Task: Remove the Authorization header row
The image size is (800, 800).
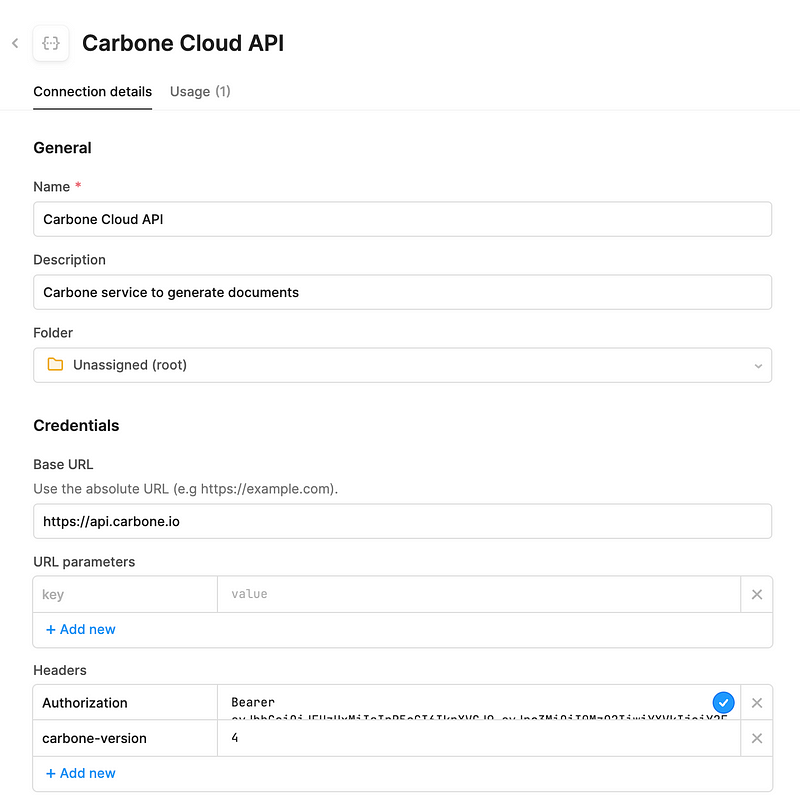Action: (x=757, y=703)
